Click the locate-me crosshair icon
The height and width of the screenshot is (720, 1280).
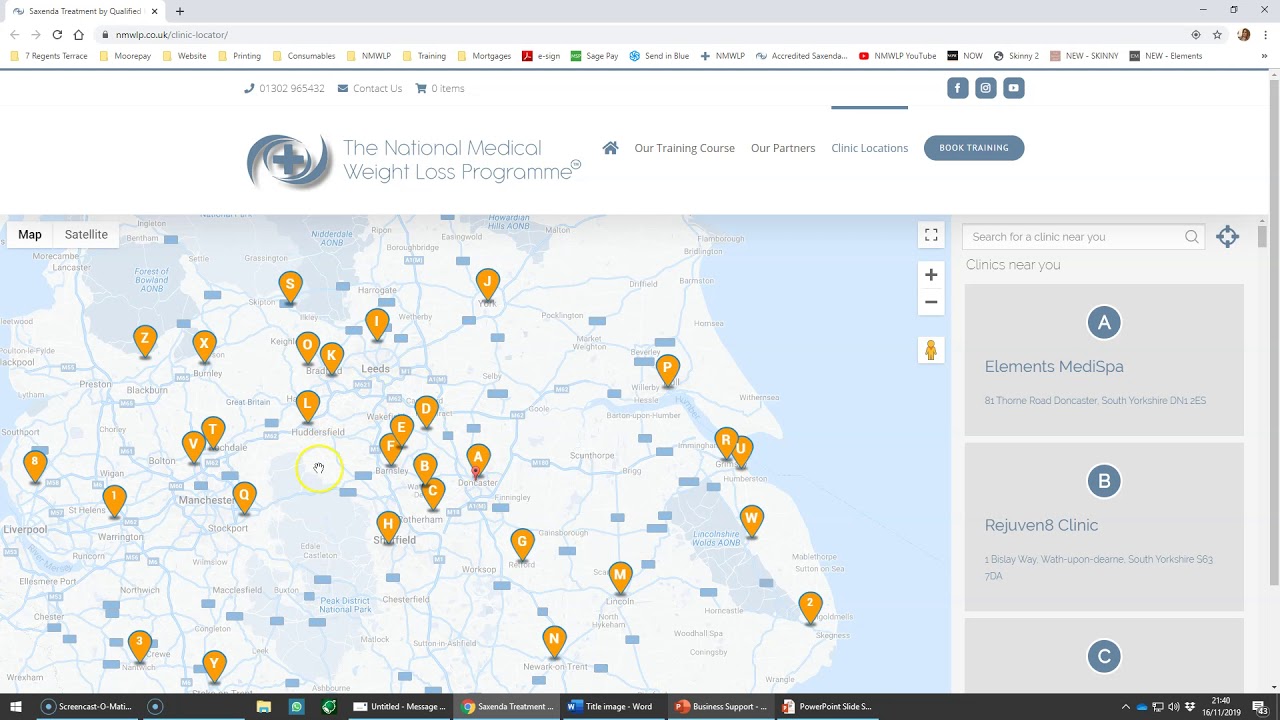pyautogui.click(x=1227, y=237)
